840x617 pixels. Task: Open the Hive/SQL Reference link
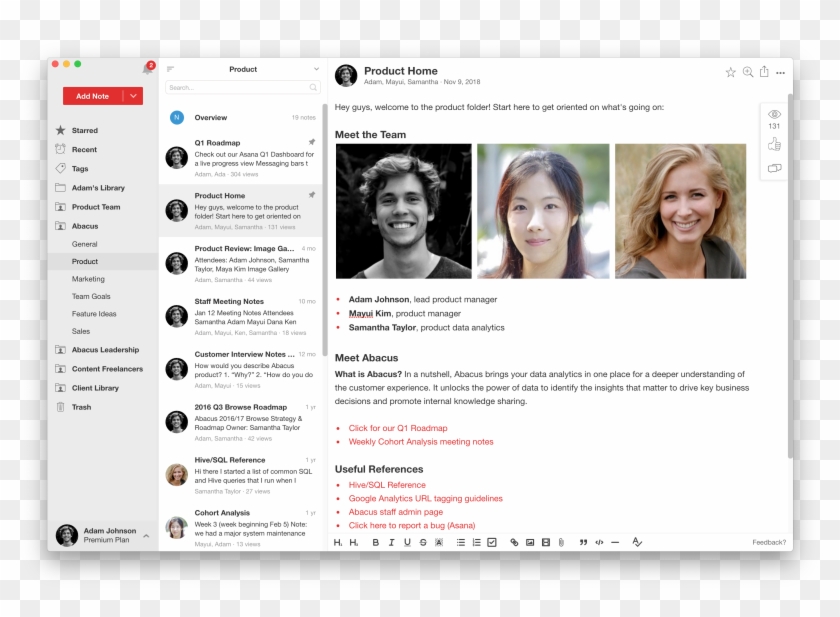point(386,485)
